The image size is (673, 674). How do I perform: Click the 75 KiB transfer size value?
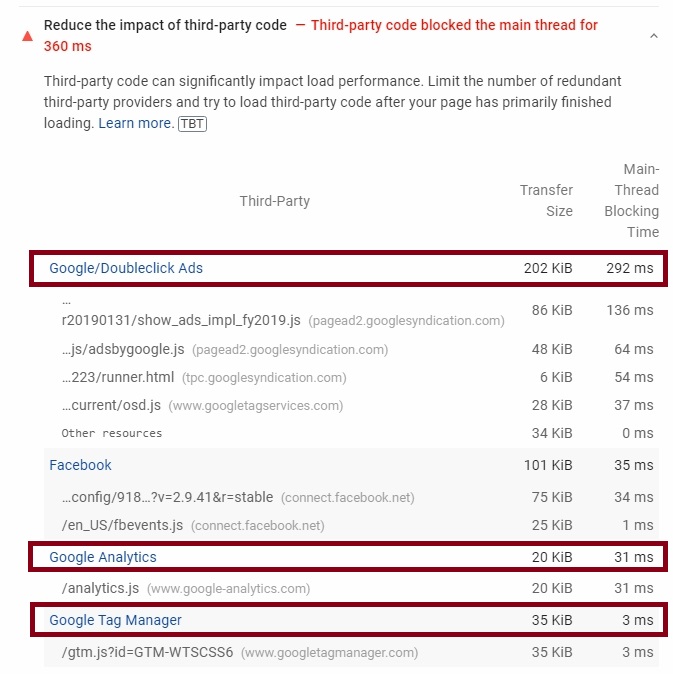[552, 497]
